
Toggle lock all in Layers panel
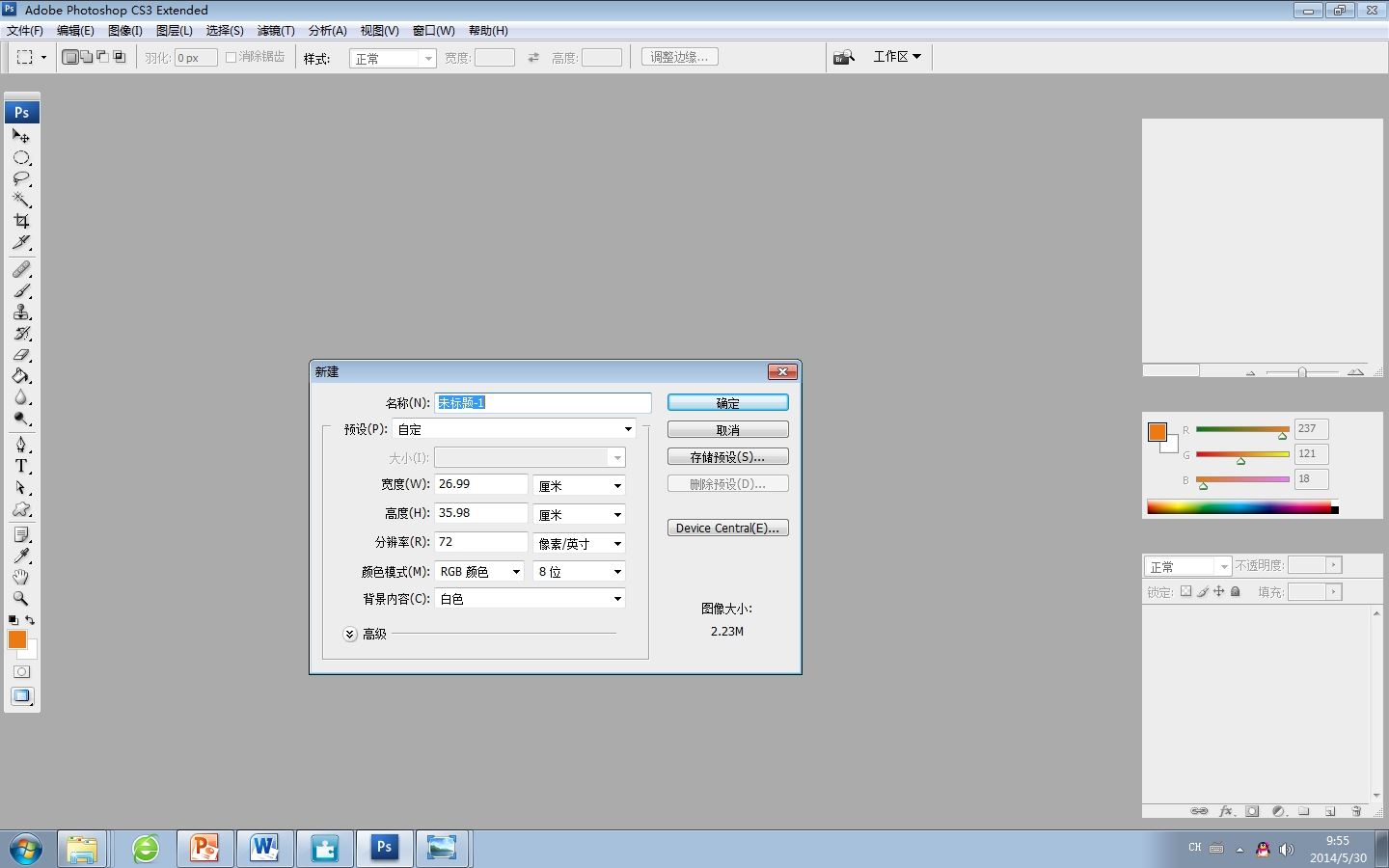tap(1236, 591)
